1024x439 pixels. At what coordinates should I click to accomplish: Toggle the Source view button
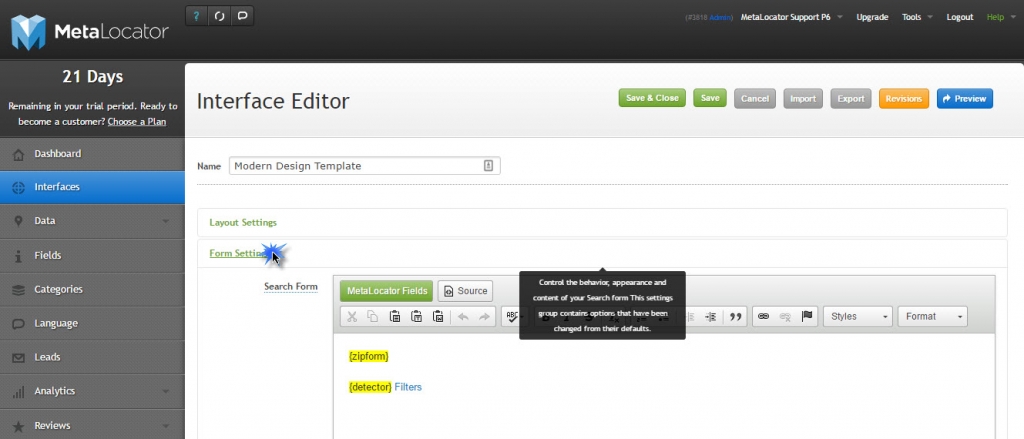[x=465, y=291]
